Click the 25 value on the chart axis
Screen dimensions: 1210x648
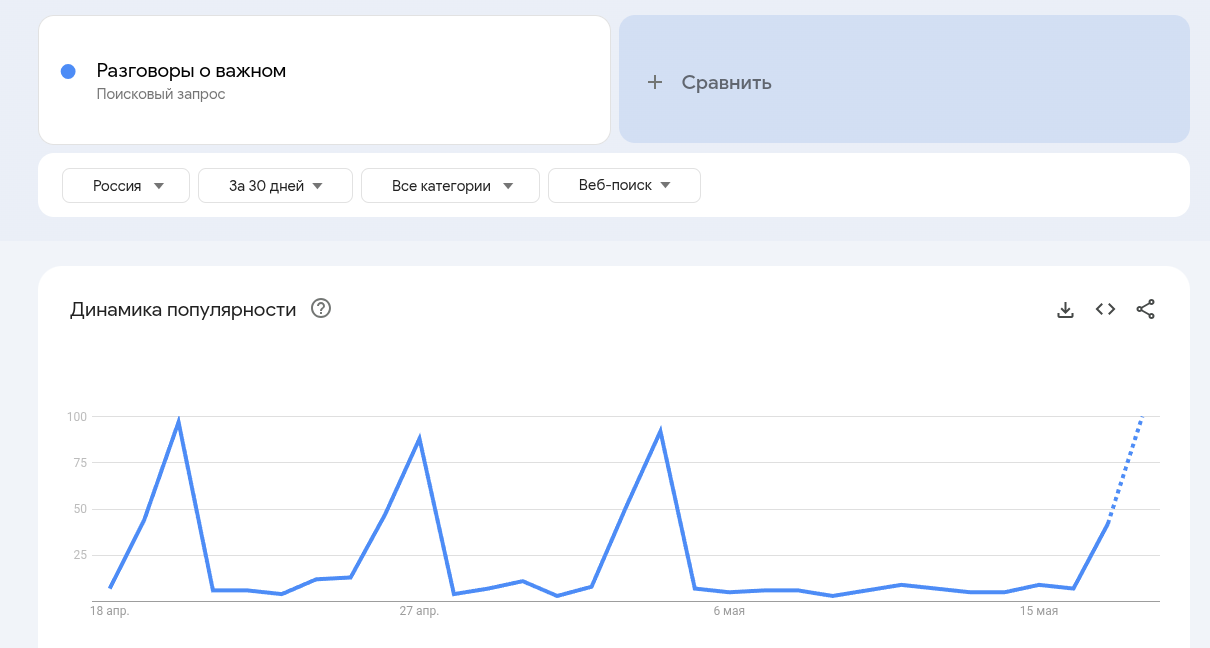pos(80,555)
